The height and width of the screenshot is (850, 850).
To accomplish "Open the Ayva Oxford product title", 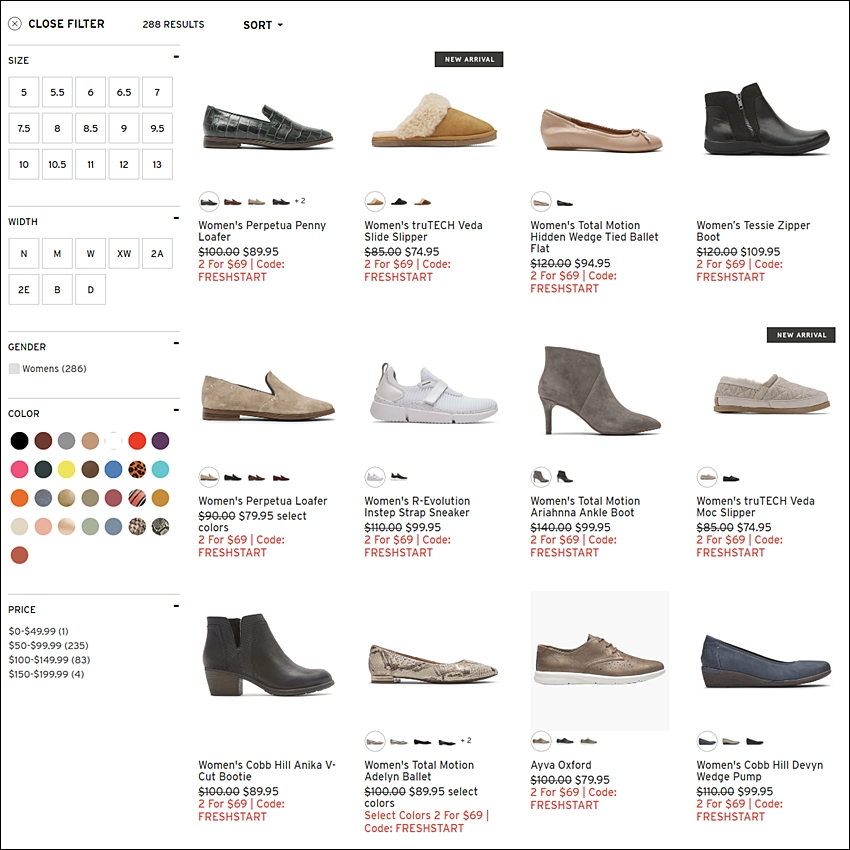I will tap(561, 765).
